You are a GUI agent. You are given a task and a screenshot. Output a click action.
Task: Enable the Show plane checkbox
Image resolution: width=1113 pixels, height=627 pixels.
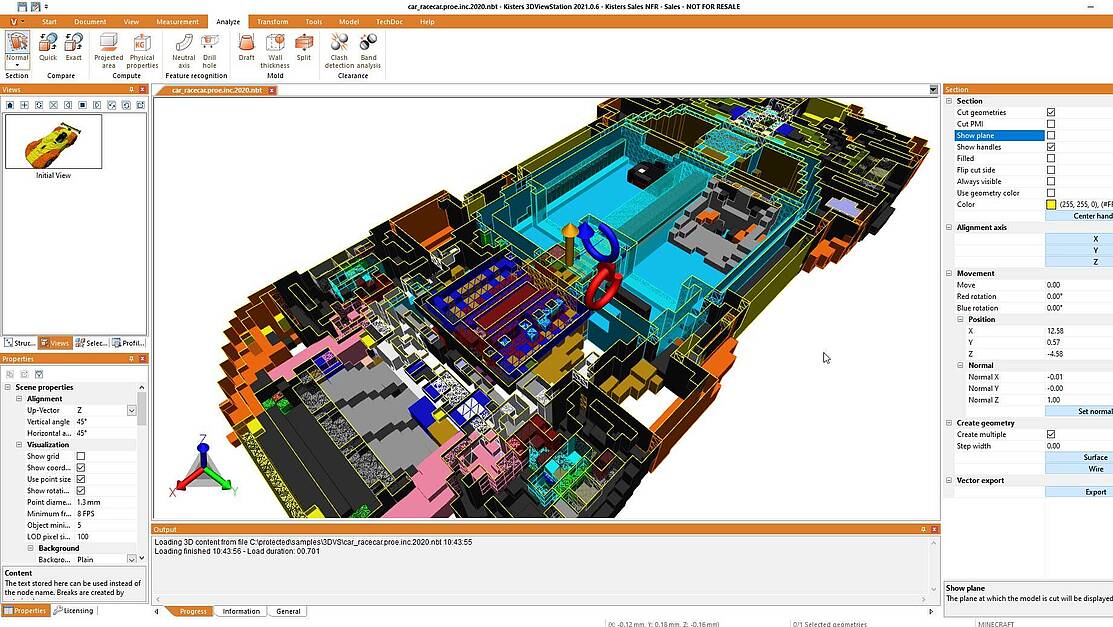pos(1051,135)
